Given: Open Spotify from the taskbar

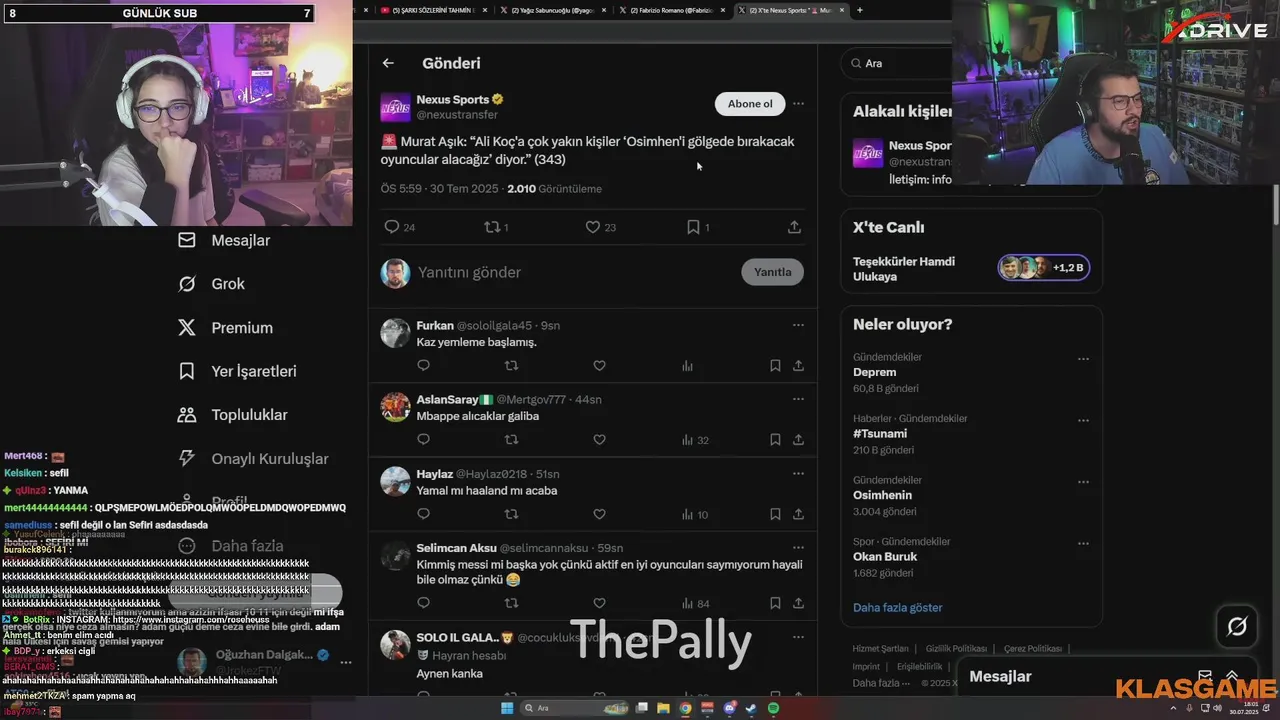Looking at the screenshot, I should coord(774,708).
